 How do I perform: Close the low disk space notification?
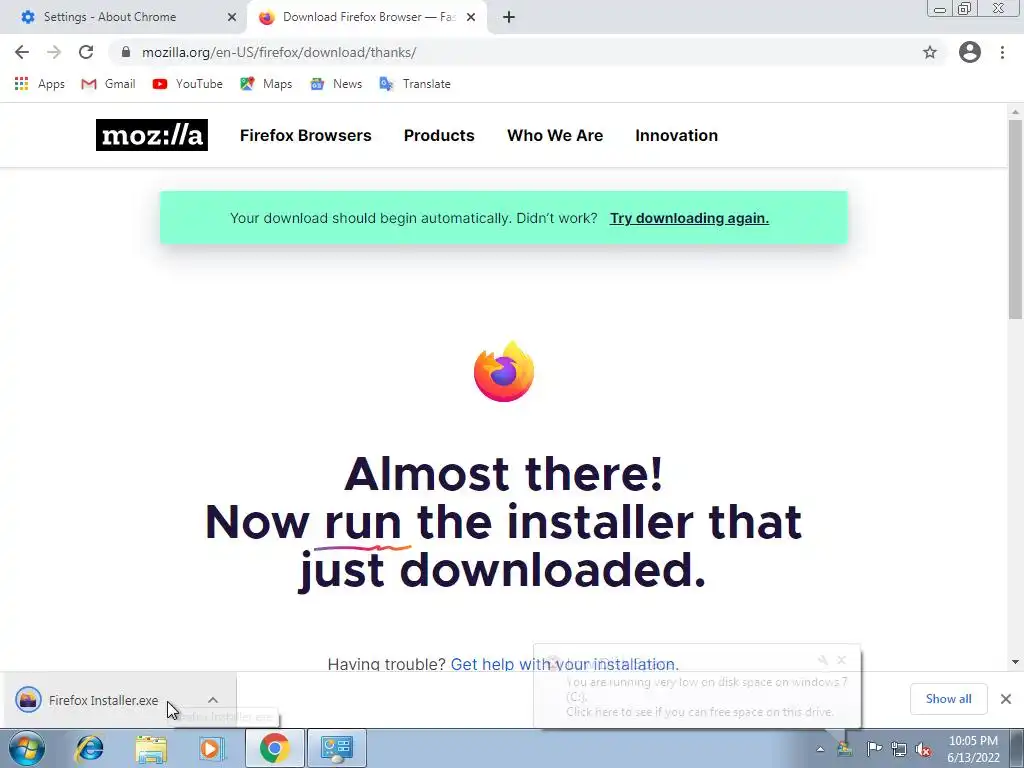[841, 660]
